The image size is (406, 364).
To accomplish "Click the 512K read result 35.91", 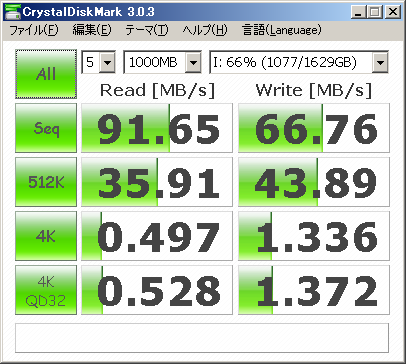I will click(x=157, y=182).
